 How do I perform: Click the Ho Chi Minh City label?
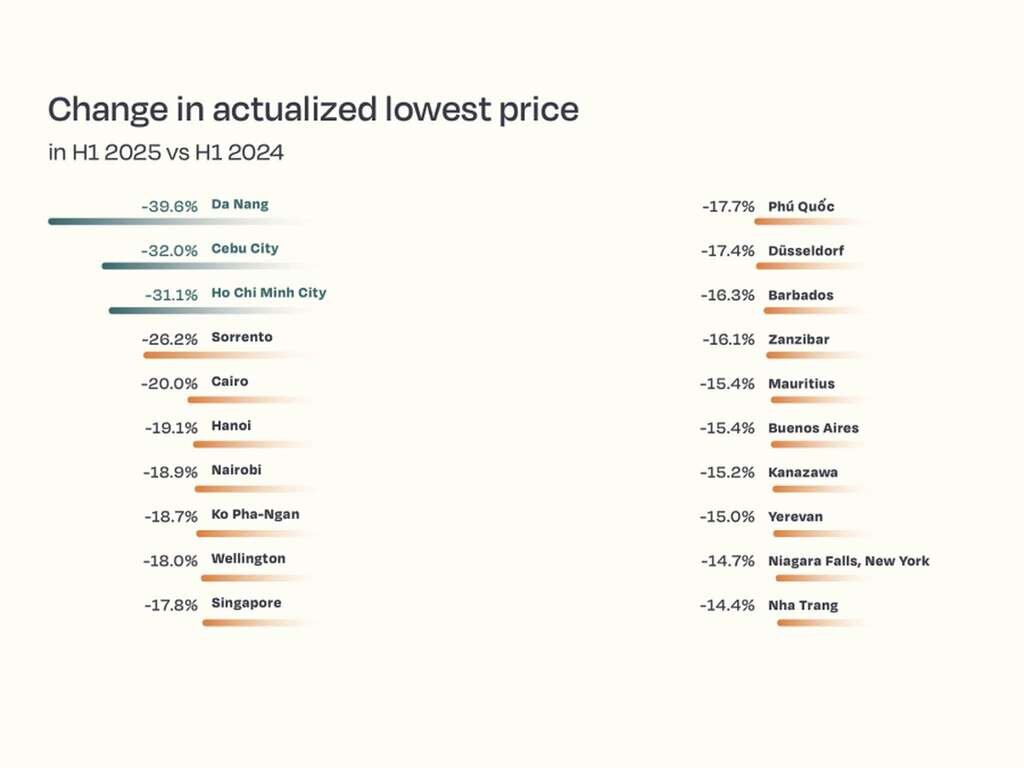coord(268,293)
